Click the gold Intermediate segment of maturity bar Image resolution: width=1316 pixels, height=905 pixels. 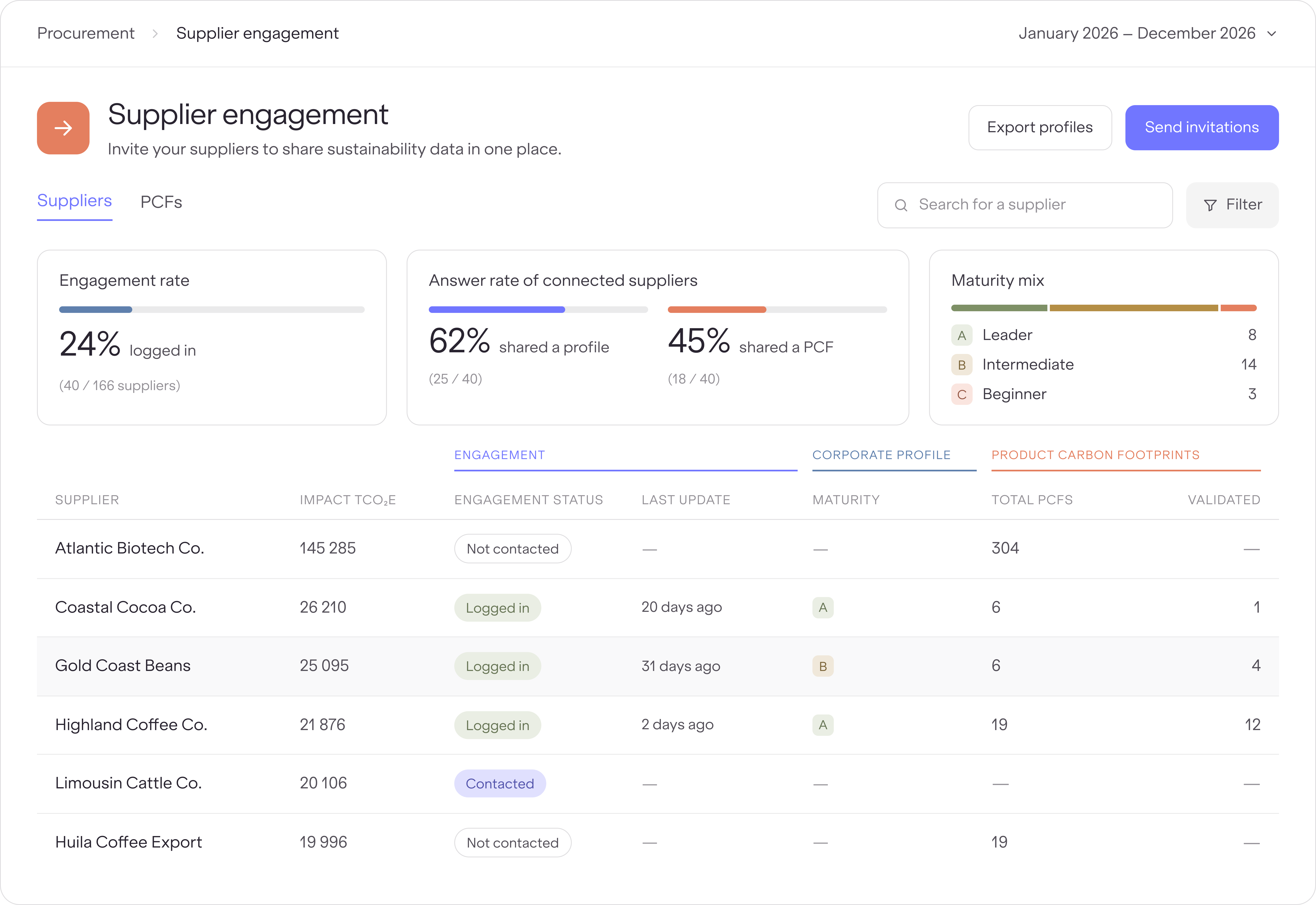click(x=1133, y=308)
